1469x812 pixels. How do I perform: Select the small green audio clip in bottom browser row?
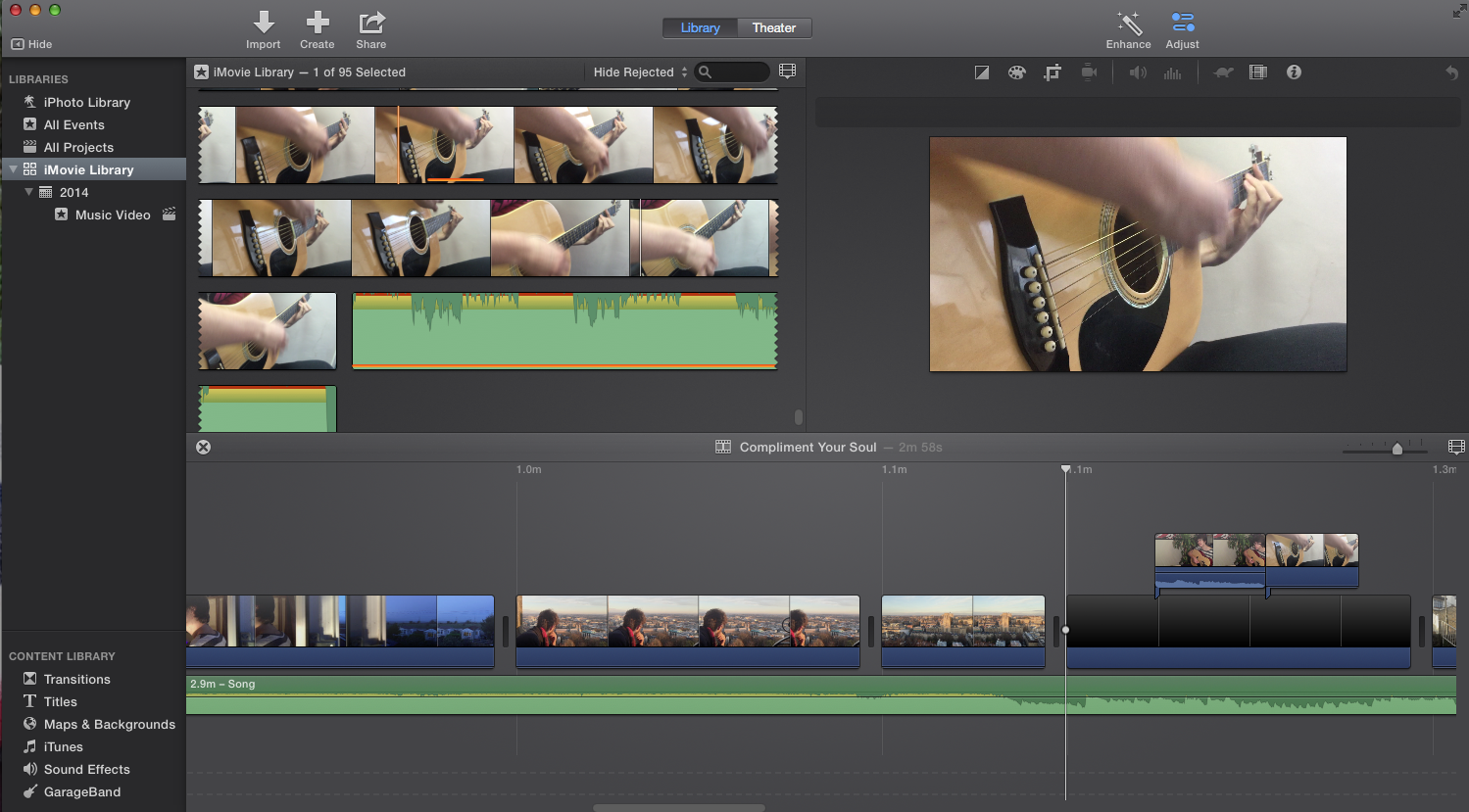coord(268,408)
